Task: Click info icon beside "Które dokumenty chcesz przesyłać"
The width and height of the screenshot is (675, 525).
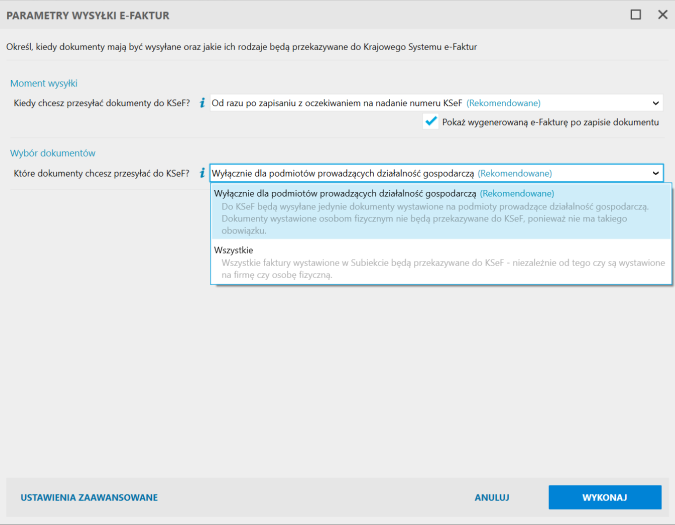Action: pos(202,173)
